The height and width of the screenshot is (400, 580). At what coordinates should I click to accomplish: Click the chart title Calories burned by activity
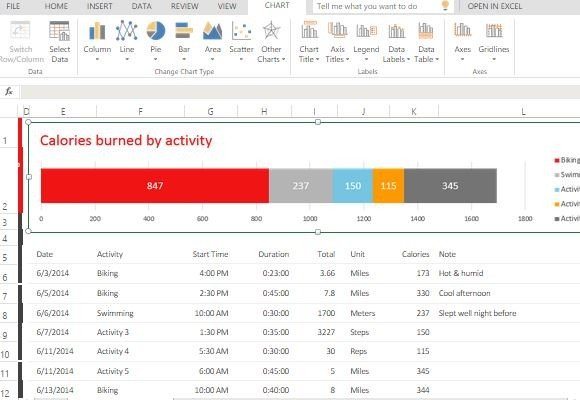coord(126,141)
